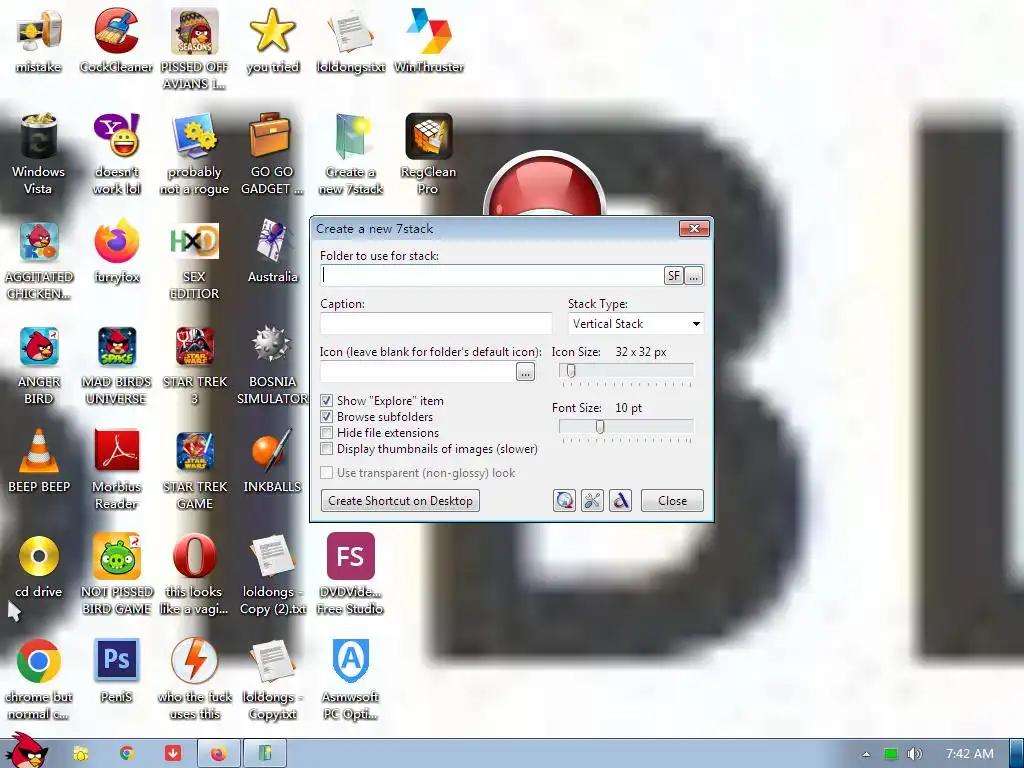Select the ANGER BIRD desktop icon
The image size is (1024, 768).
click(39, 365)
